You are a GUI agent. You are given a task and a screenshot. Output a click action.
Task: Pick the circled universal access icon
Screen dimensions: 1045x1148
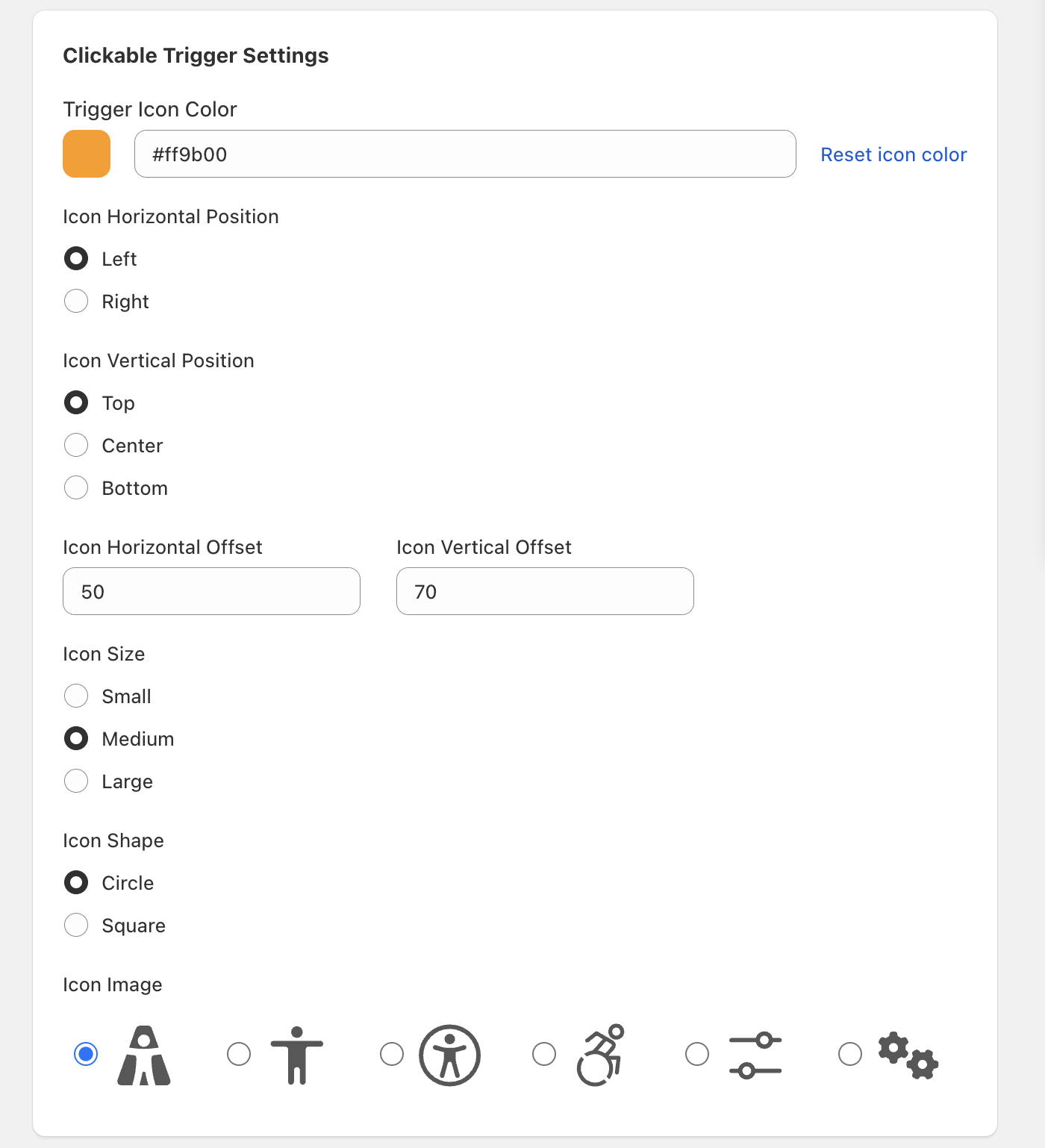pyautogui.click(x=392, y=1054)
